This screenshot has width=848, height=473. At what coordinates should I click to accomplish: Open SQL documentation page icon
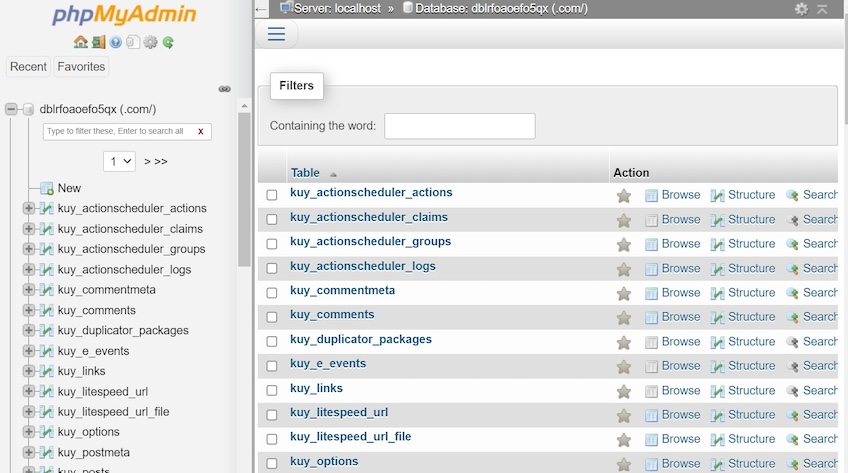coord(133,42)
